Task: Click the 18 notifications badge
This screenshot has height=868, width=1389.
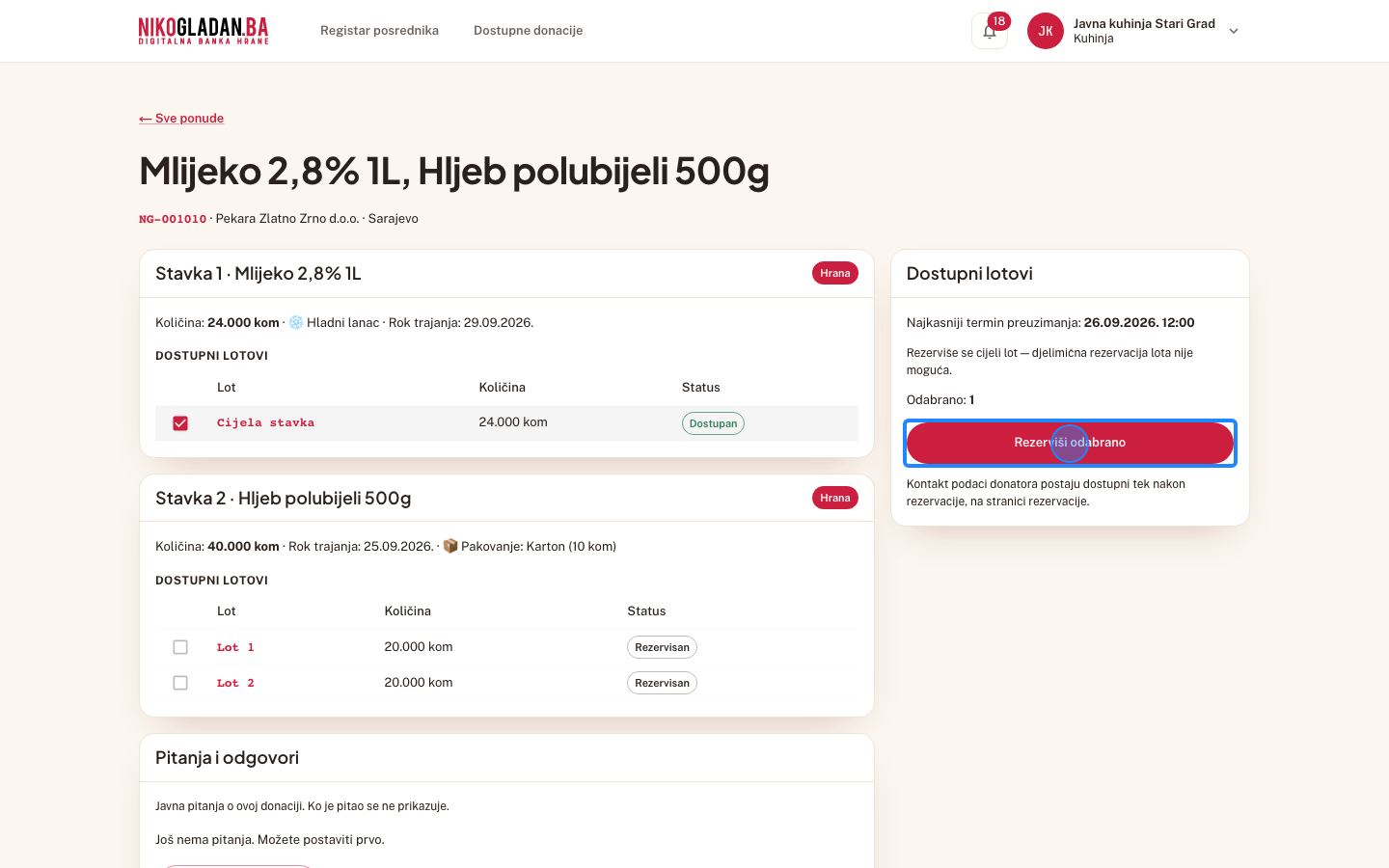Action: click(x=999, y=21)
